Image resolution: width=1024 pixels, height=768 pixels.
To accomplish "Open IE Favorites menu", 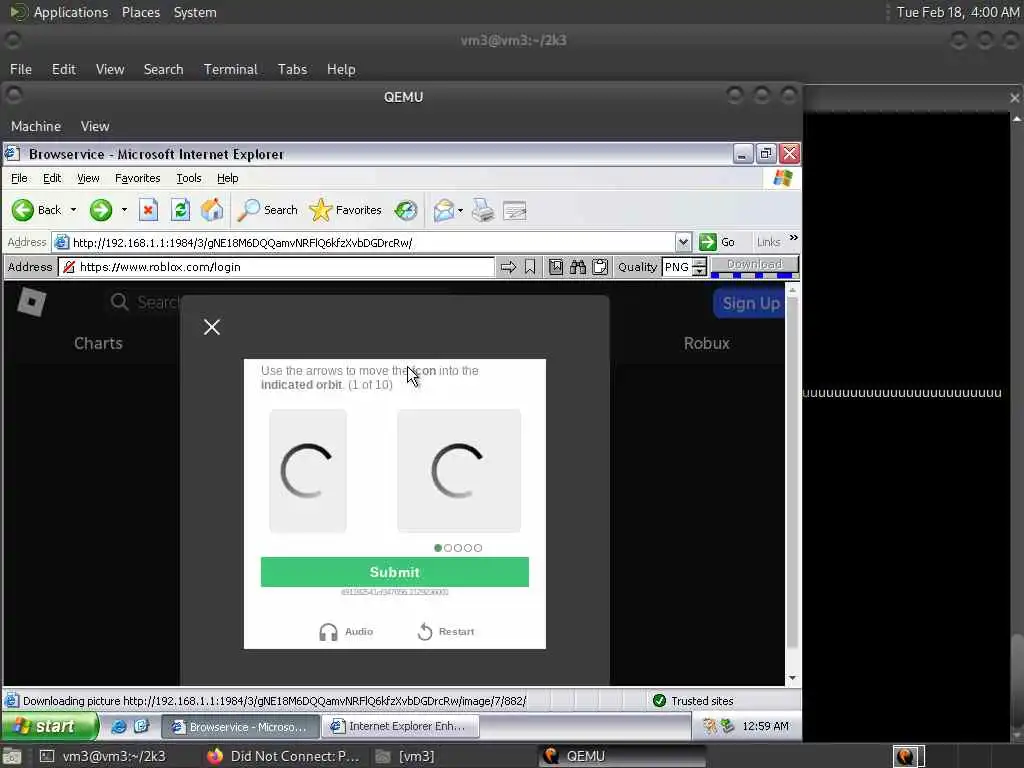I will 137,178.
